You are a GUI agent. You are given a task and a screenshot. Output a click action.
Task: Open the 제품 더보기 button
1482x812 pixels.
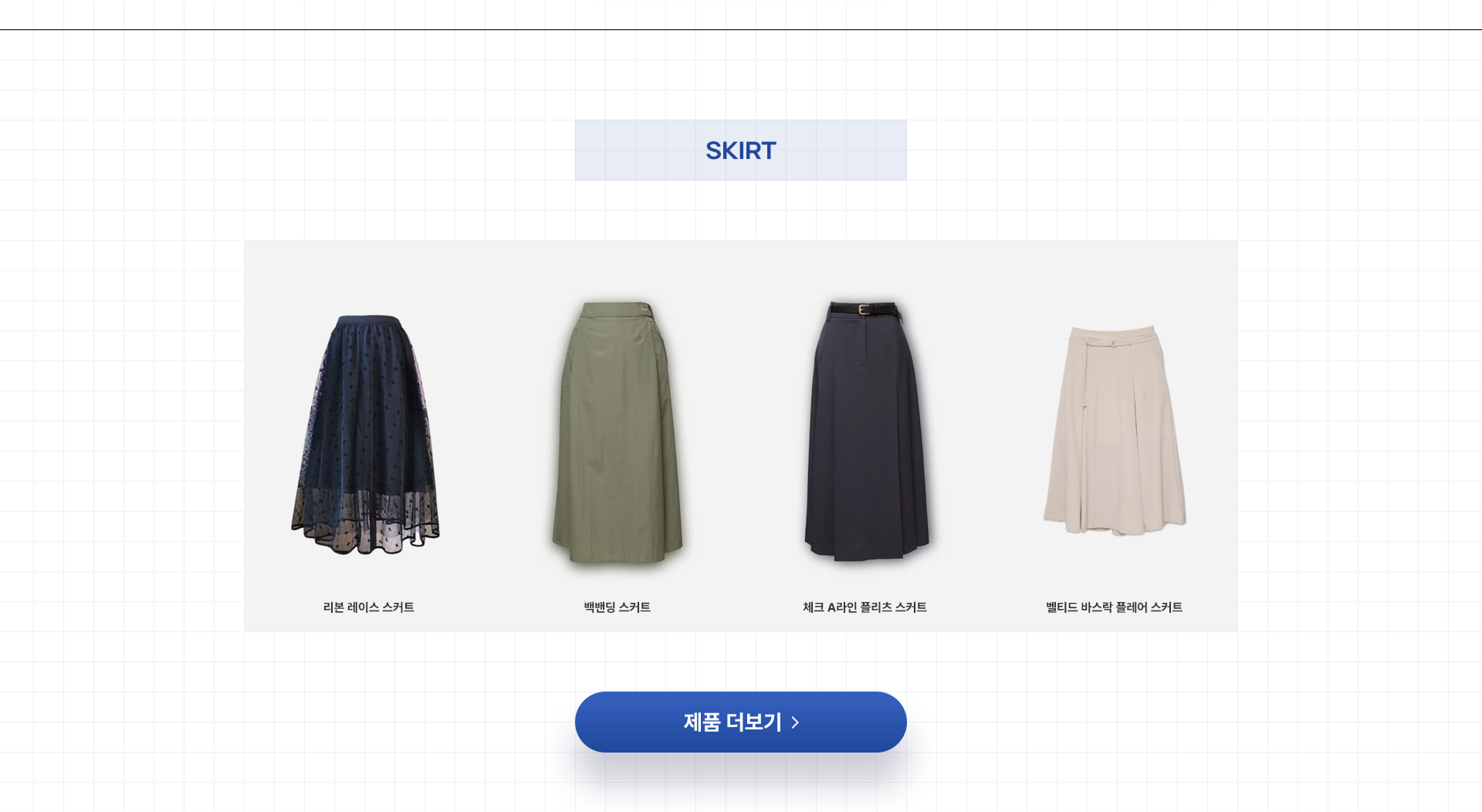coord(741,722)
